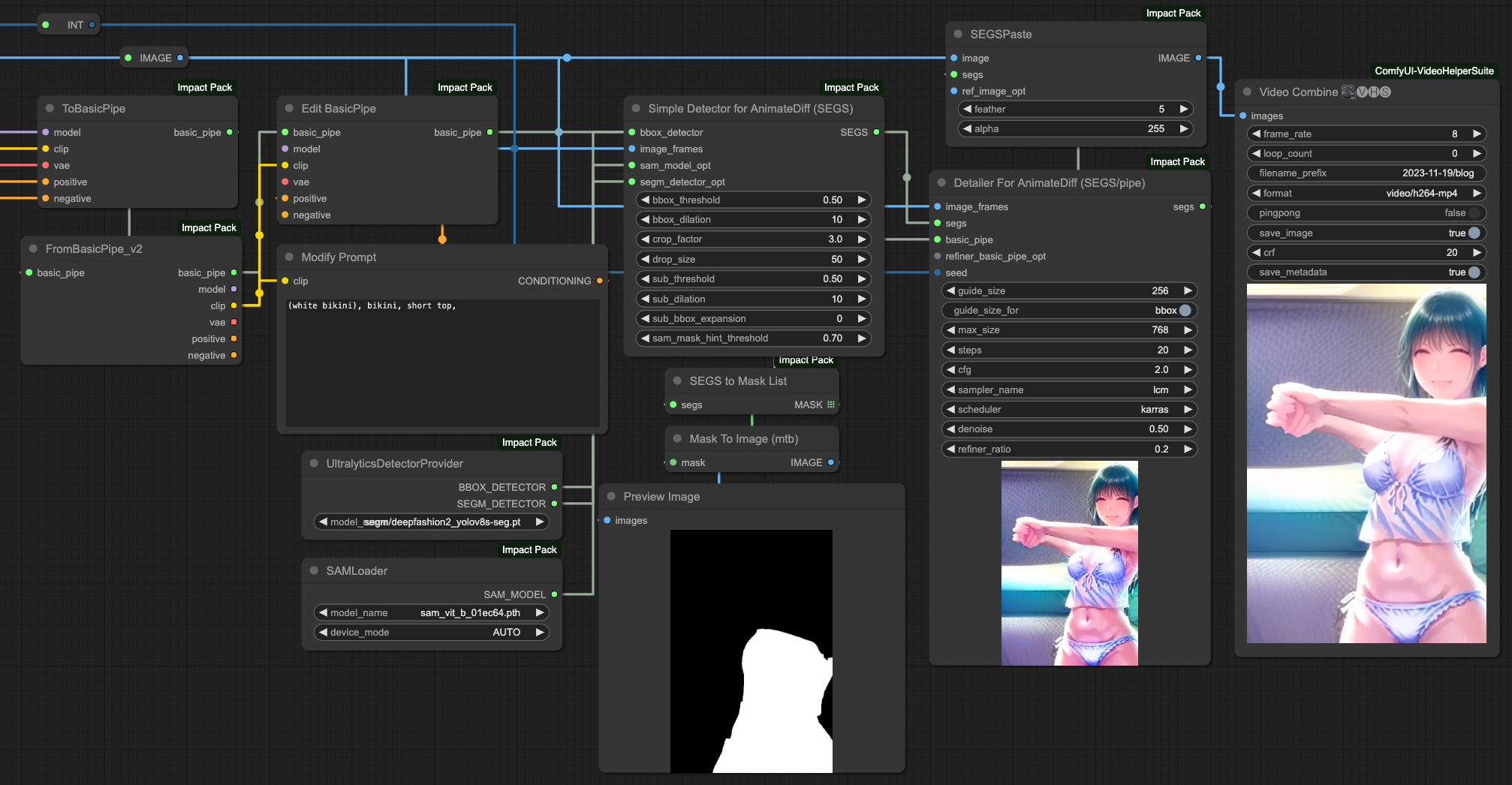This screenshot has width=1512, height=785.
Task: Click the Impact Pack badge above SEGSPaste
Action: click(1173, 13)
